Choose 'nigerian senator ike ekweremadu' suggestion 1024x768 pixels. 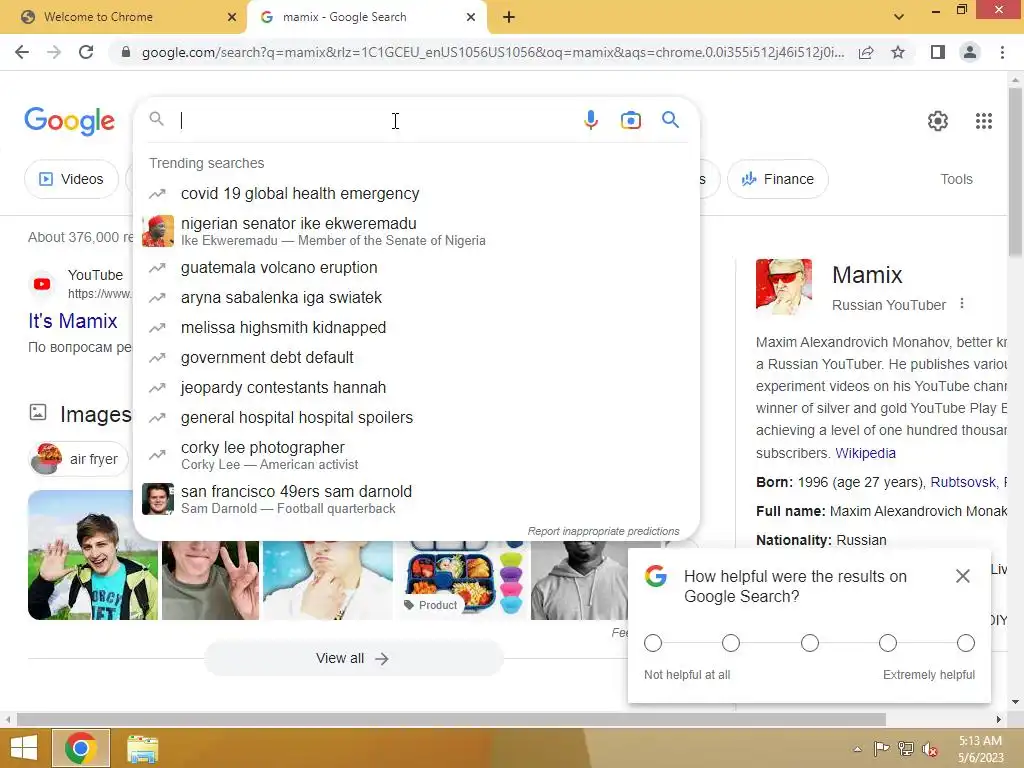pyautogui.click(x=416, y=231)
